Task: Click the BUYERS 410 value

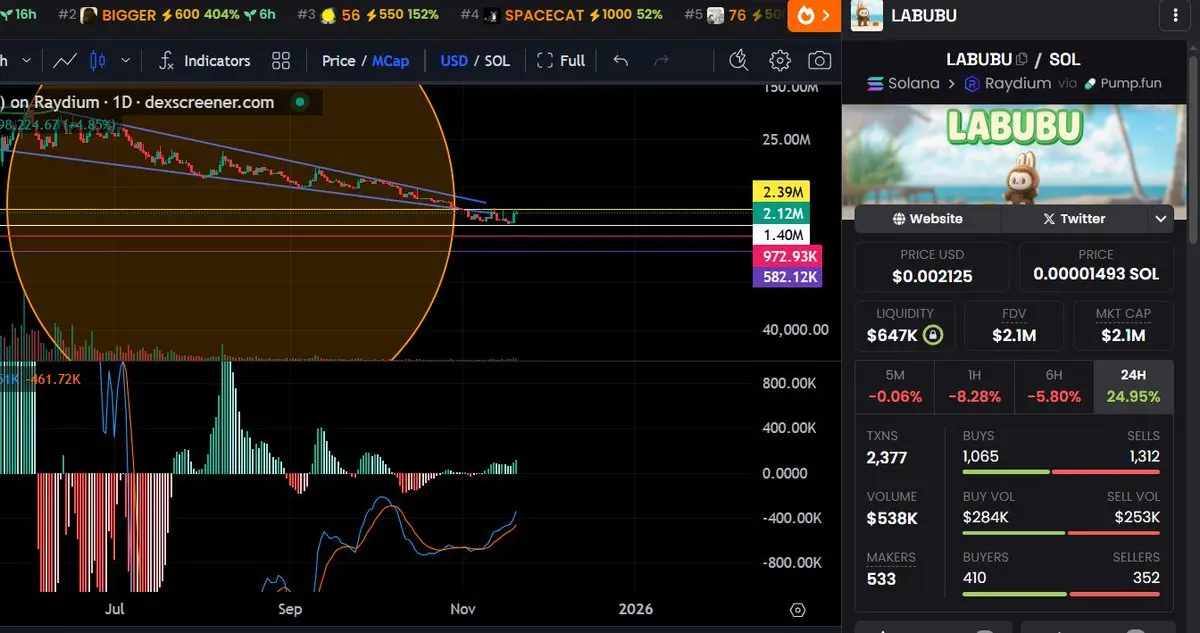Action: click(x=974, y=577)
